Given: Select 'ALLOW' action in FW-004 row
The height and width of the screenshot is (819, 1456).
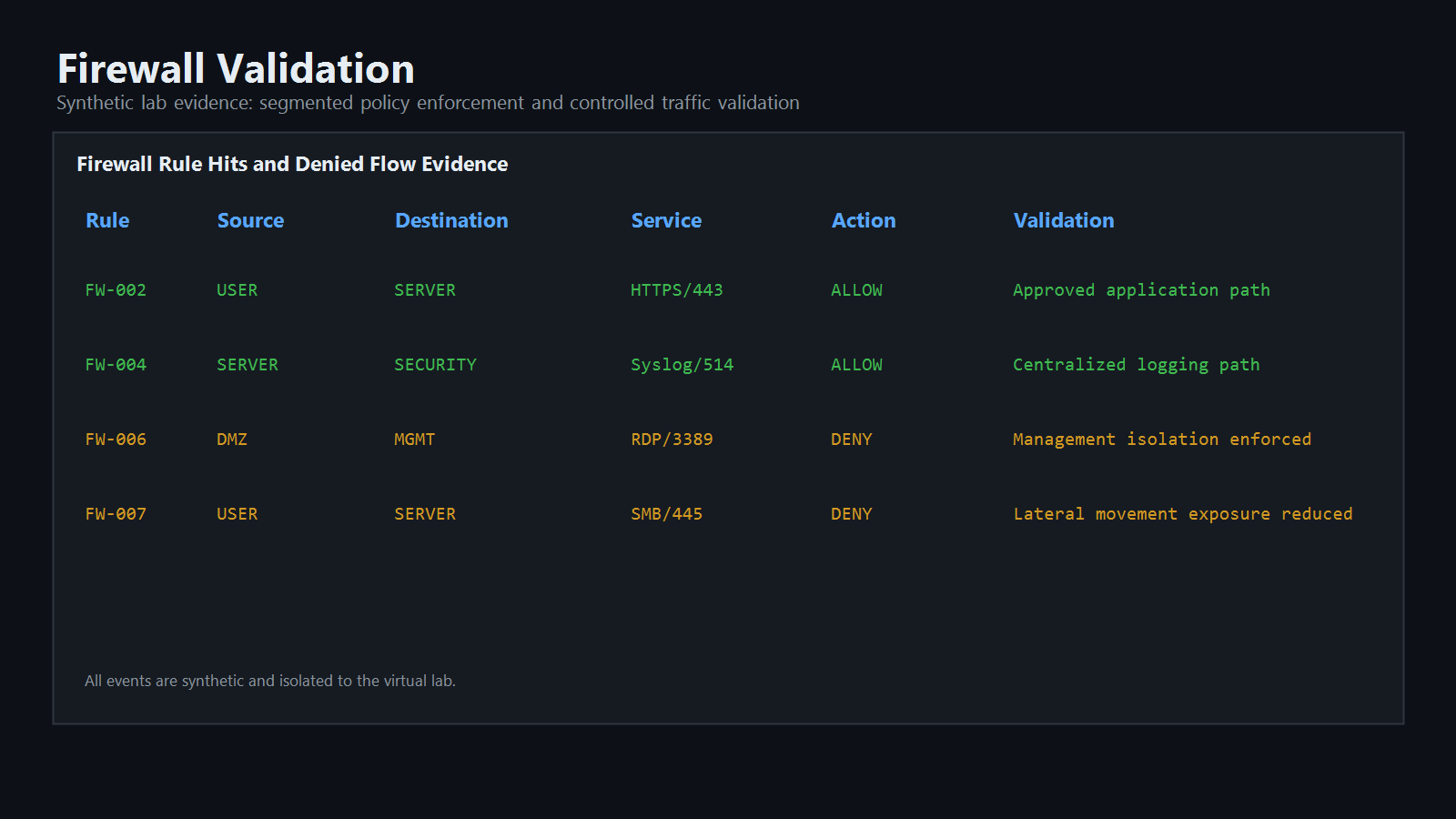Looking at the screenshot, I should (856, 365).
